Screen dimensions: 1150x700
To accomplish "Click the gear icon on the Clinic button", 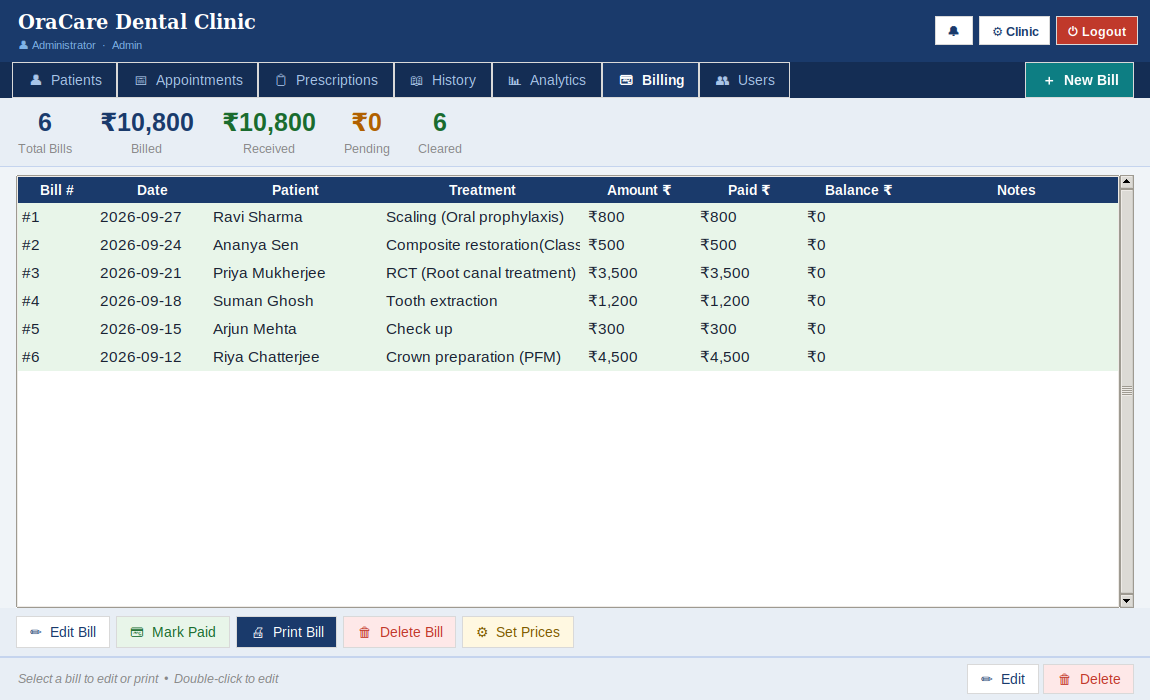I will [997, 32].
